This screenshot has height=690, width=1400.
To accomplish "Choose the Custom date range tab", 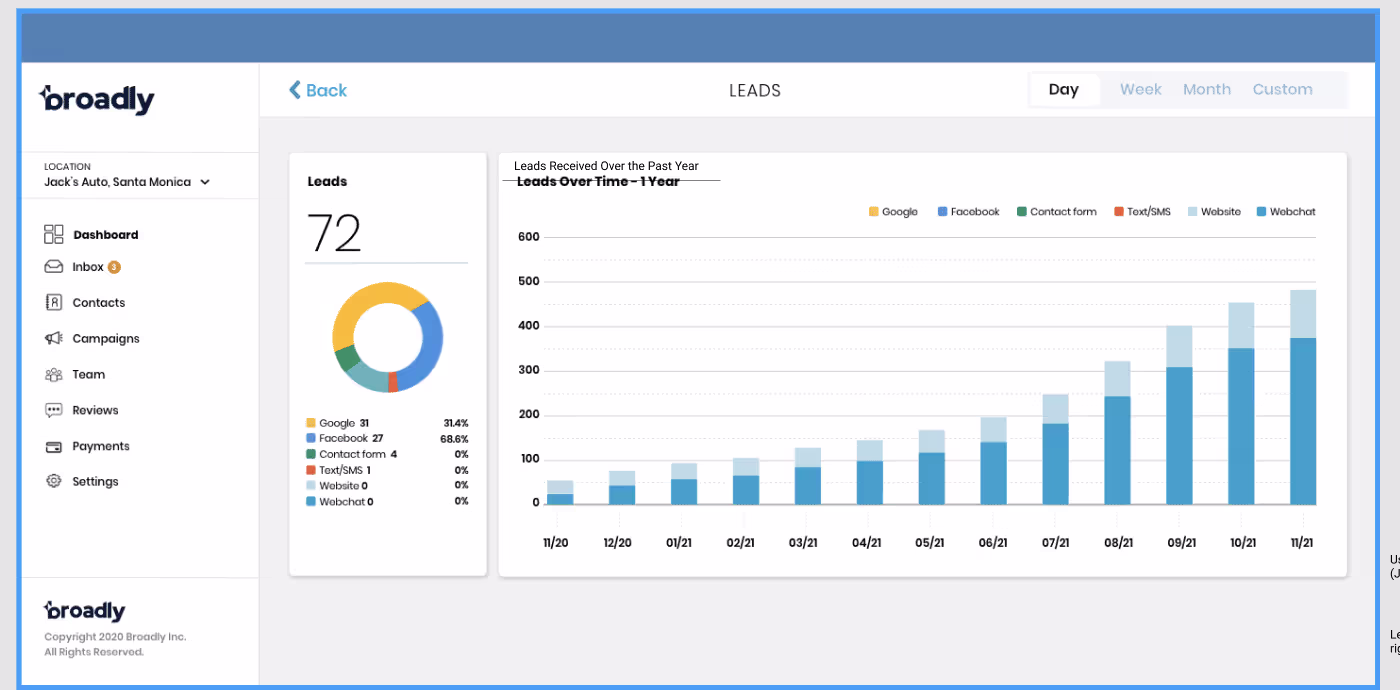I will click(1282, 90).
